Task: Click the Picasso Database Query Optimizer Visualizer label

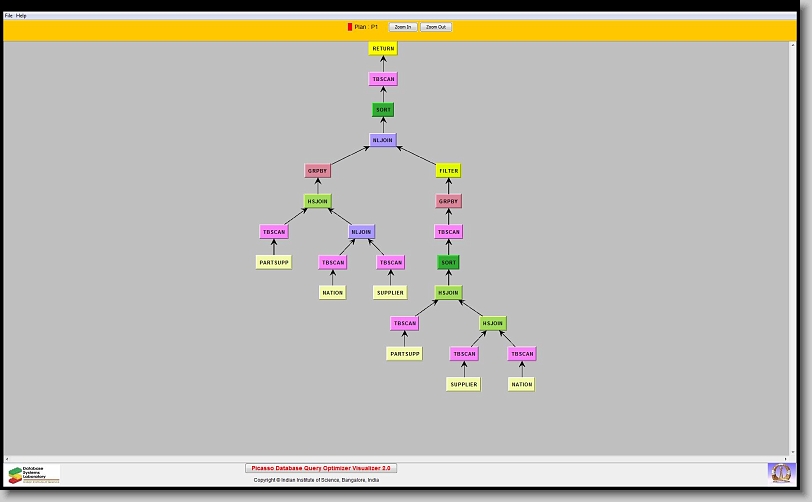Action: [x=321, y=468]
